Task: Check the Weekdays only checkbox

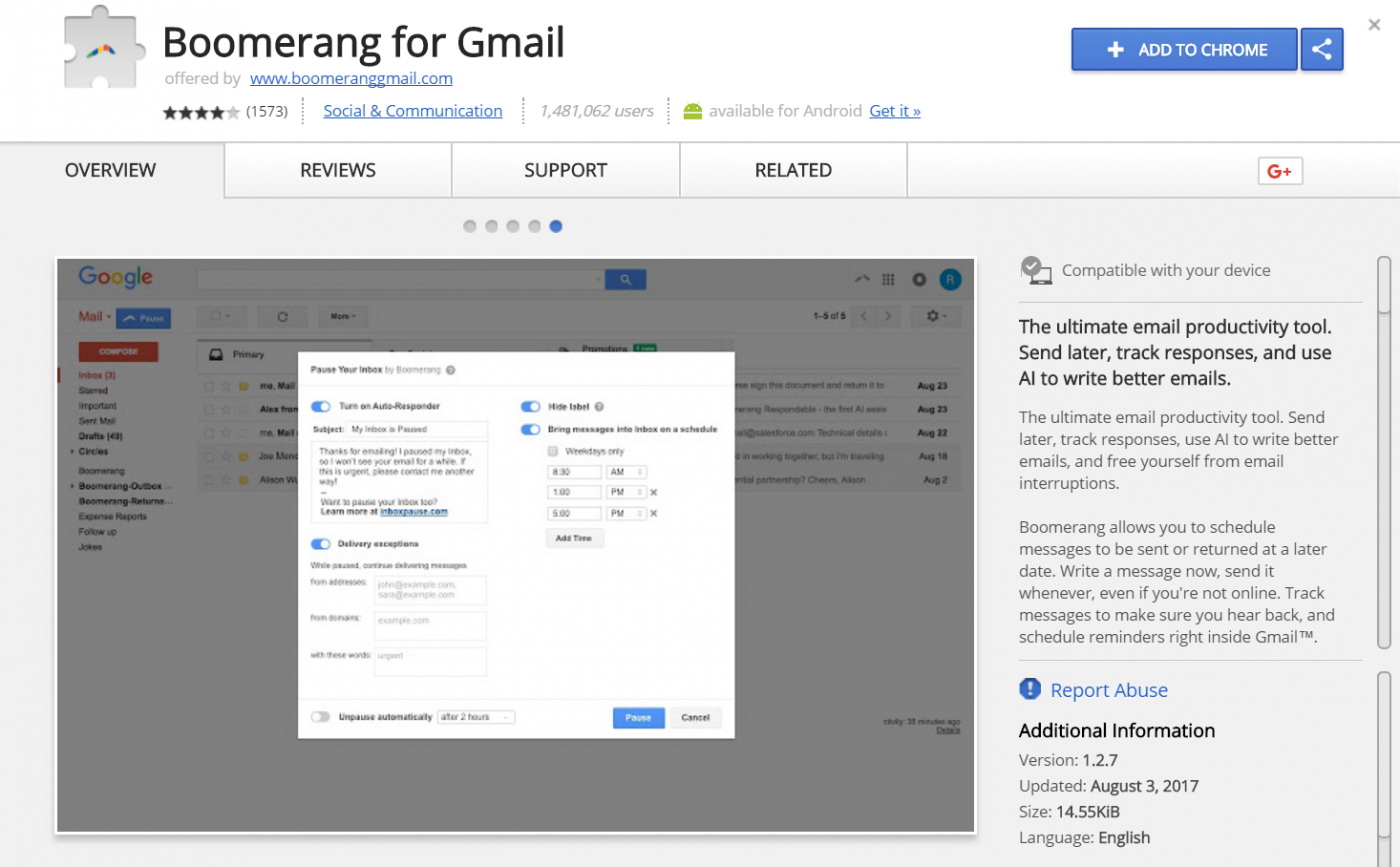Action: 553,451
